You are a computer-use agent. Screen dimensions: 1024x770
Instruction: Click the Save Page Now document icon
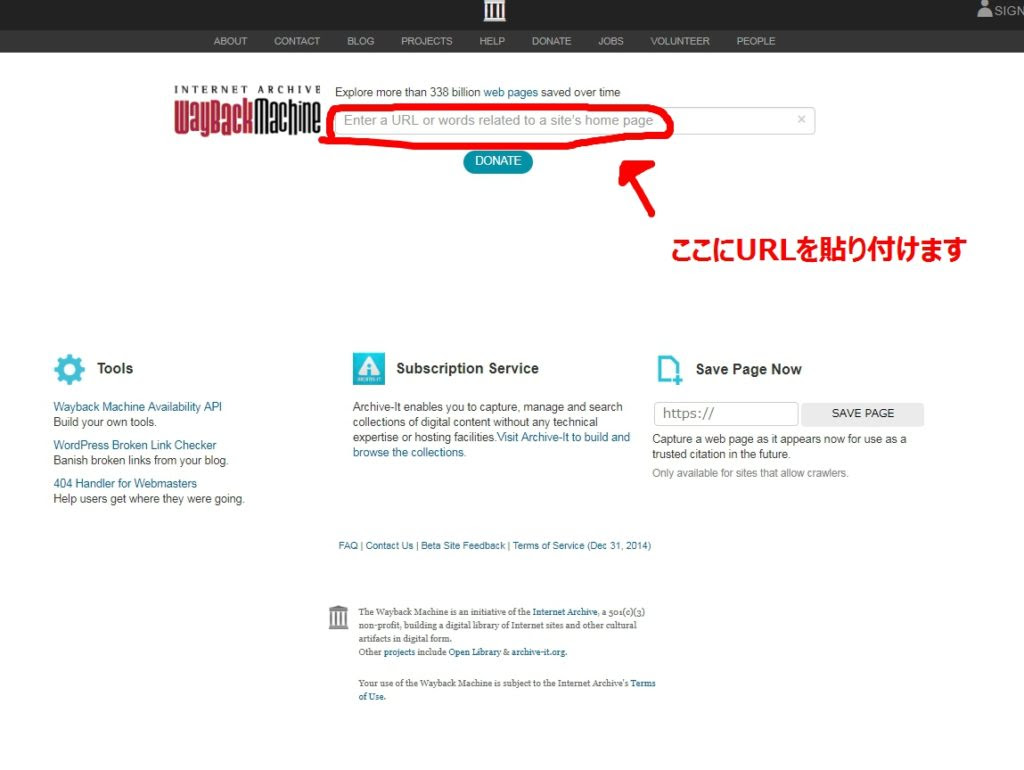(669, 370)
